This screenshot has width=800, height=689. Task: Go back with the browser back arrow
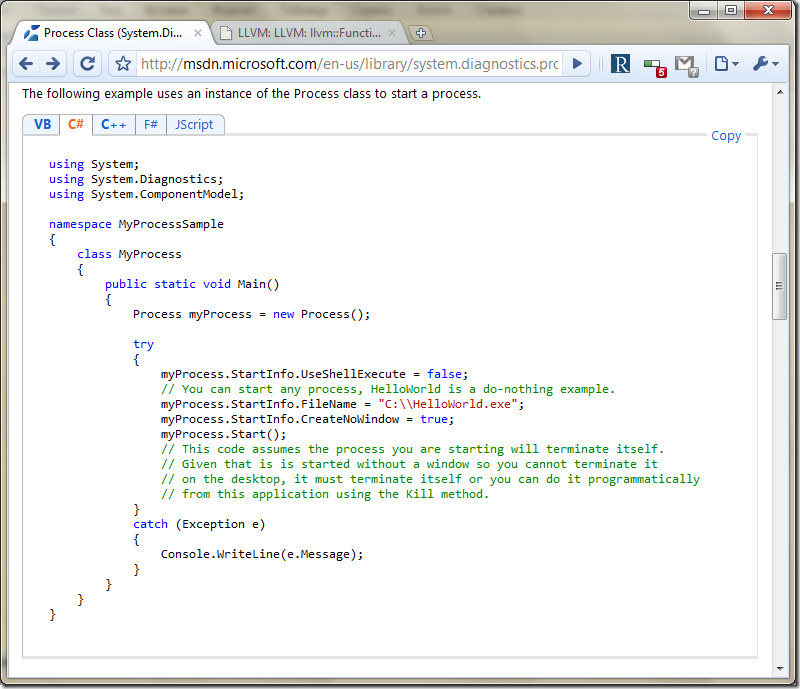coord(26,64)
